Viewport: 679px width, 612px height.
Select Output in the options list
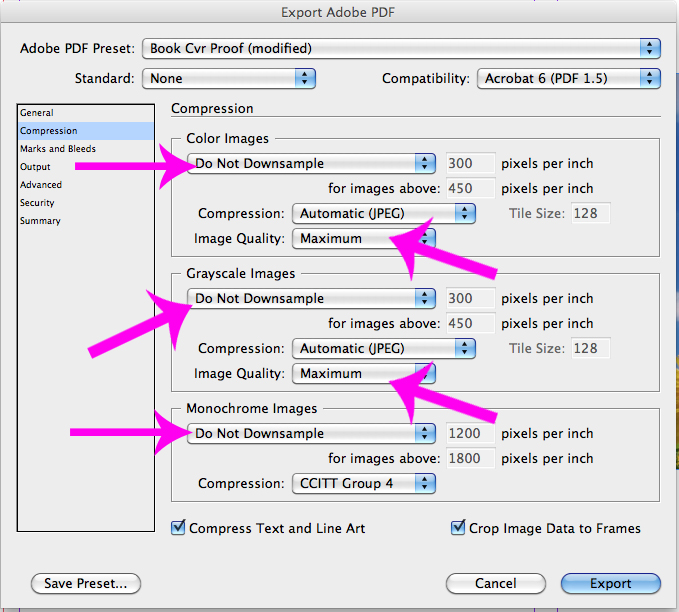86,167
